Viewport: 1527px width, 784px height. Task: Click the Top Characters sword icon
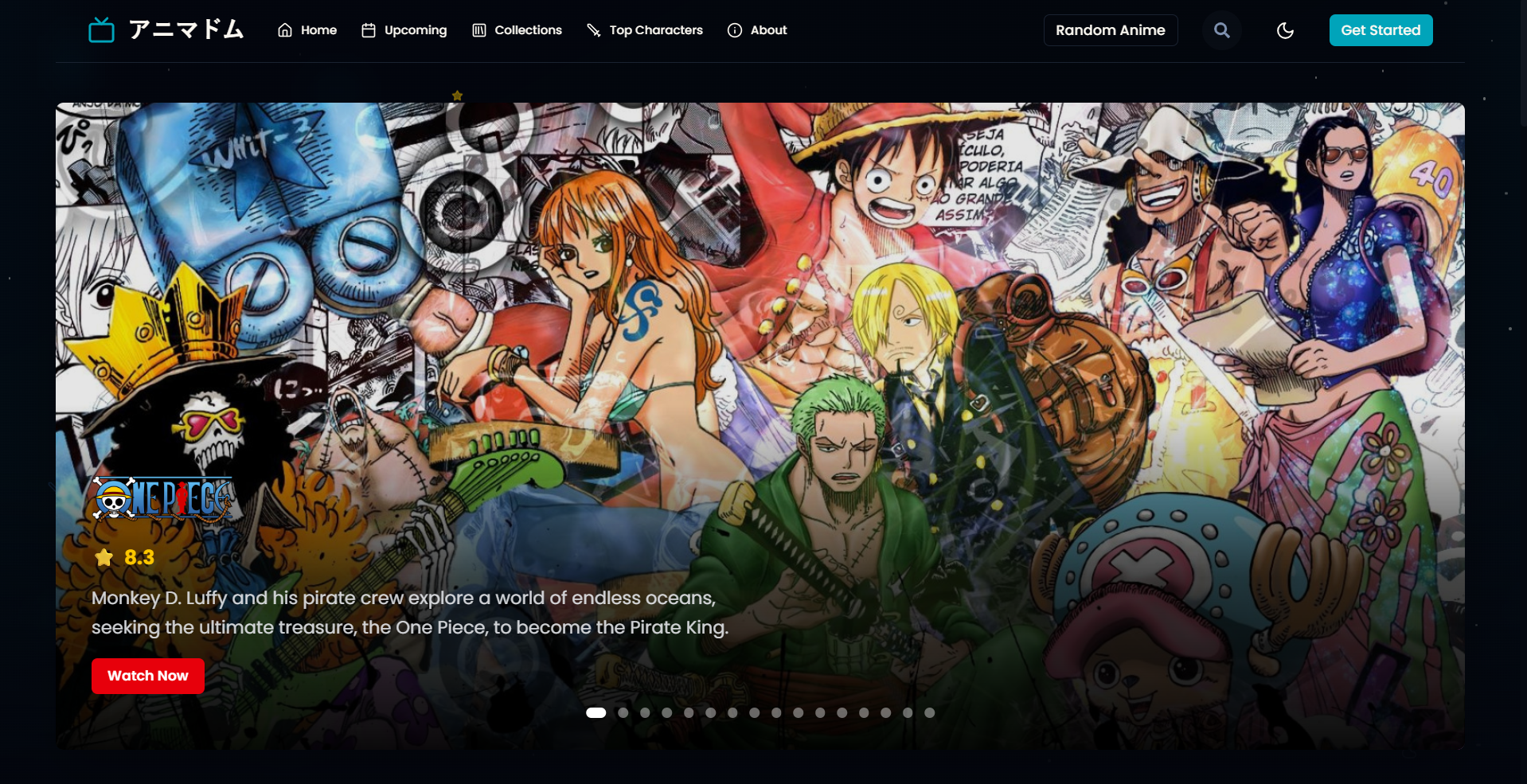point(594,30)
